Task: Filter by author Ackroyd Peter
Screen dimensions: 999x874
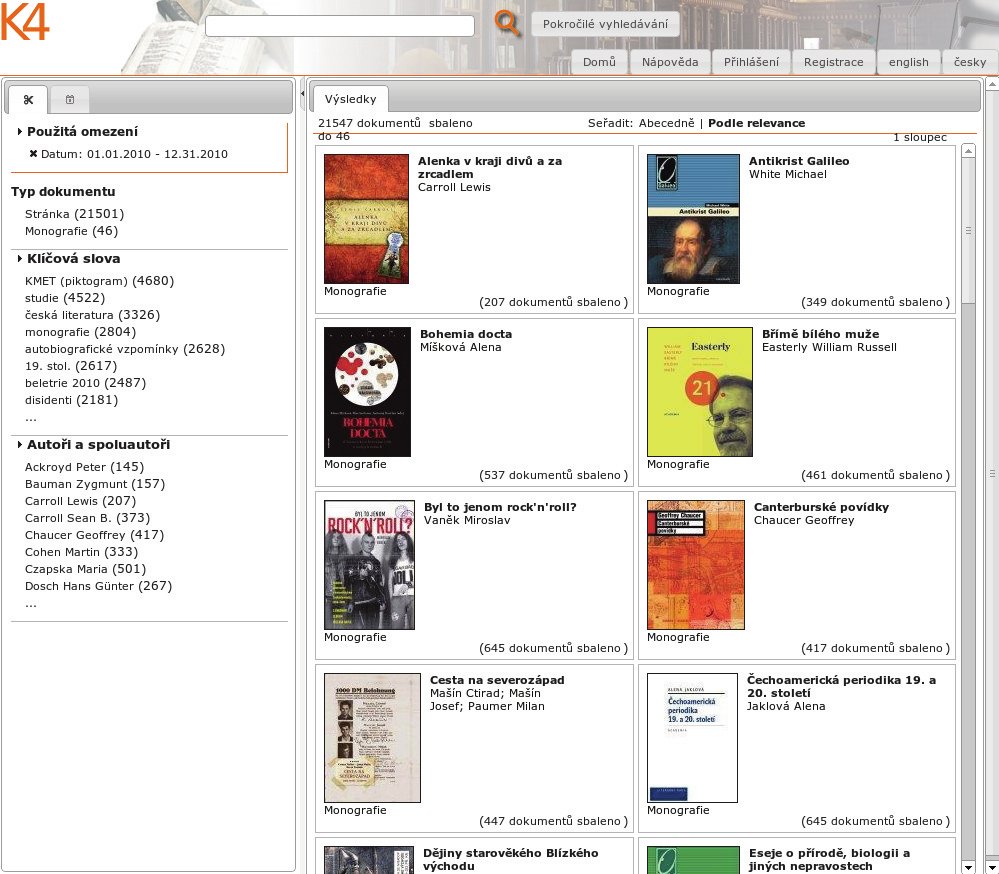Action: 84,467
